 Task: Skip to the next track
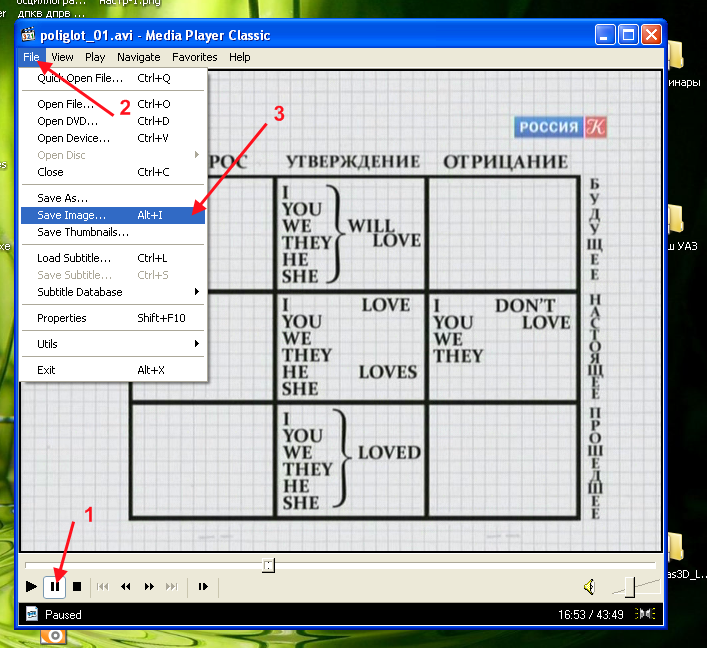172,587
